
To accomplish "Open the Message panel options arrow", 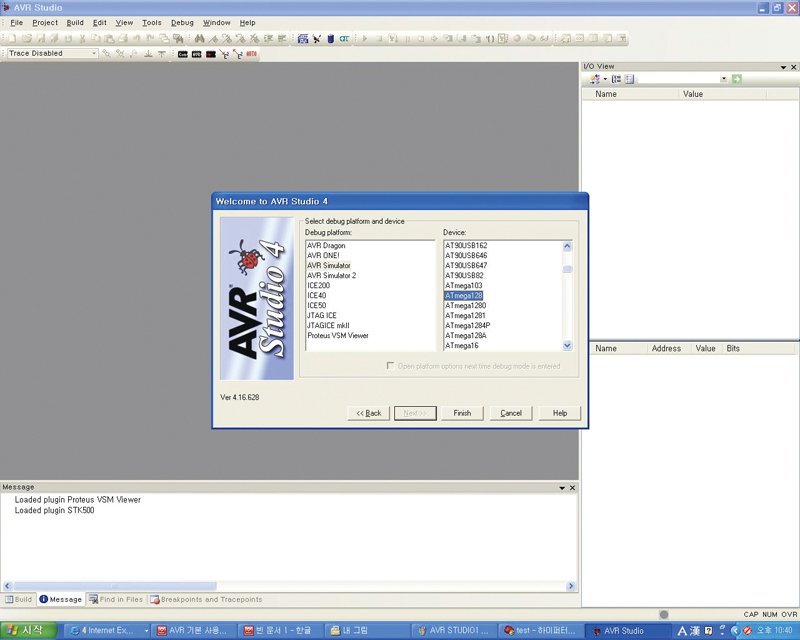I will tap(562, 488).
